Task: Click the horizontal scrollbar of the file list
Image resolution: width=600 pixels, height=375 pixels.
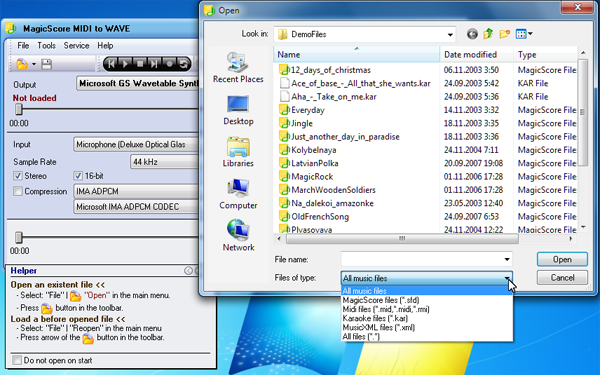Action: (x=402, y=239)
